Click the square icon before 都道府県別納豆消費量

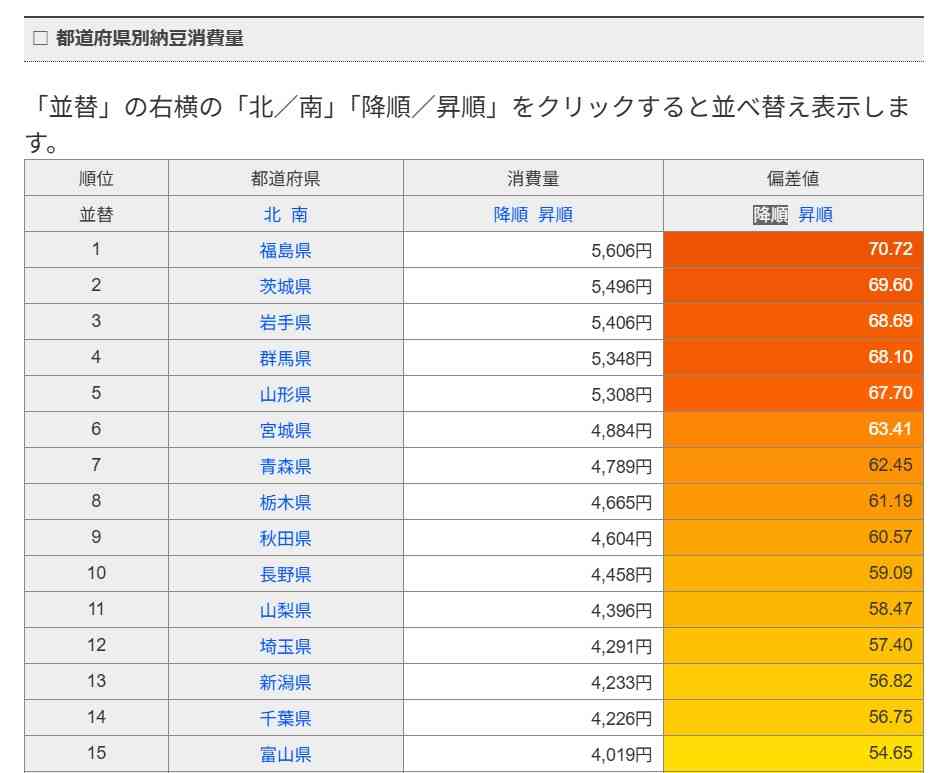[40, 38]
